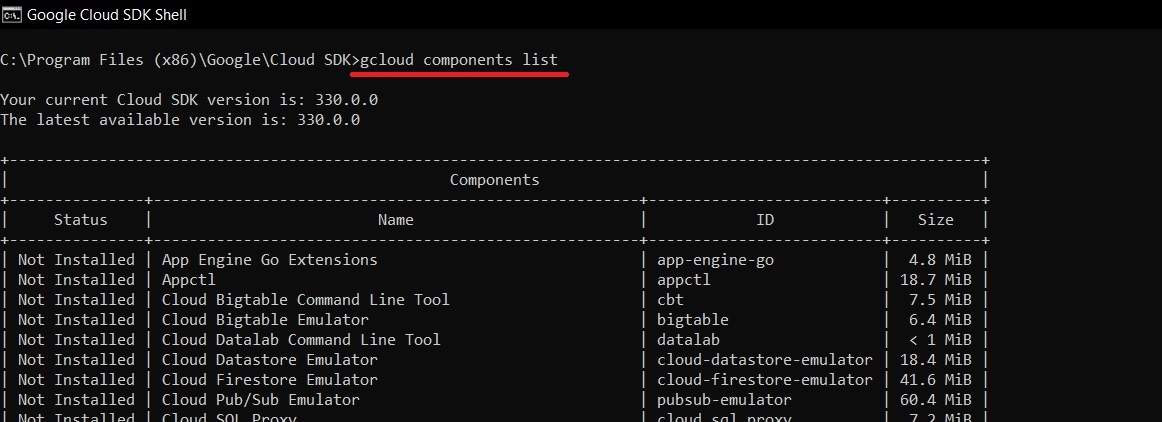Click the prompt path 'C:\Program Files (x86)\Google\Cloud SDK>'
The image size is (1162, 422).
click(x=180, y=61)
